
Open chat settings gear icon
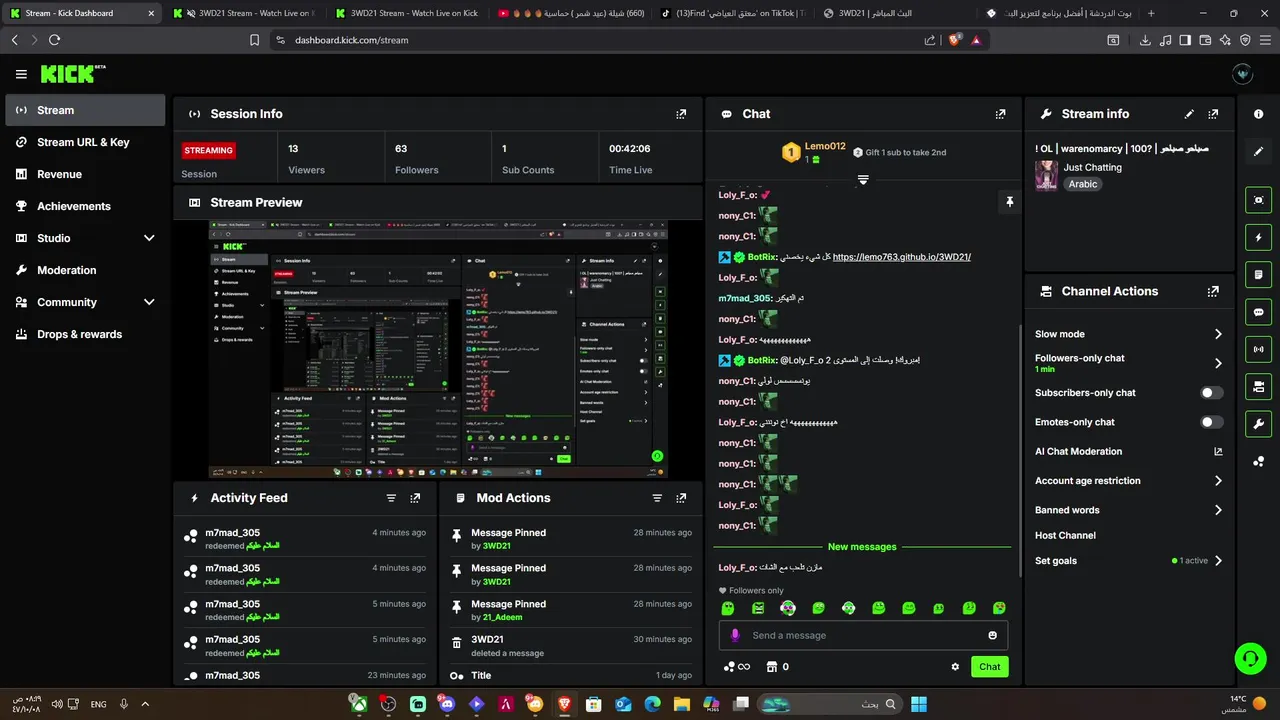955,667
